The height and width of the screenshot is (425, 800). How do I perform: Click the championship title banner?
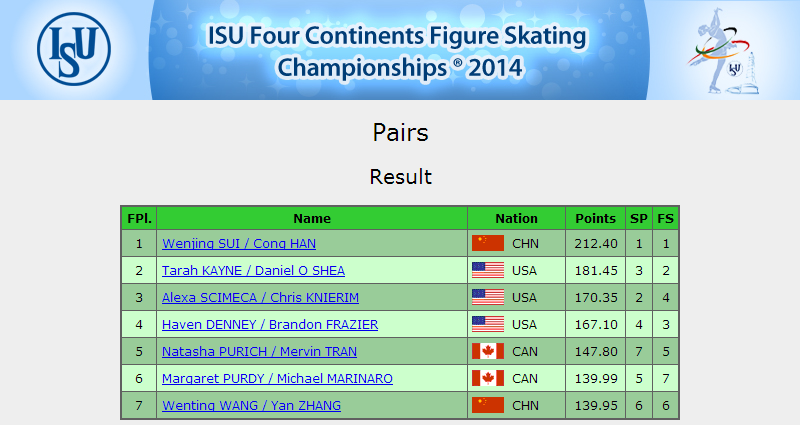tap(398, 50)
